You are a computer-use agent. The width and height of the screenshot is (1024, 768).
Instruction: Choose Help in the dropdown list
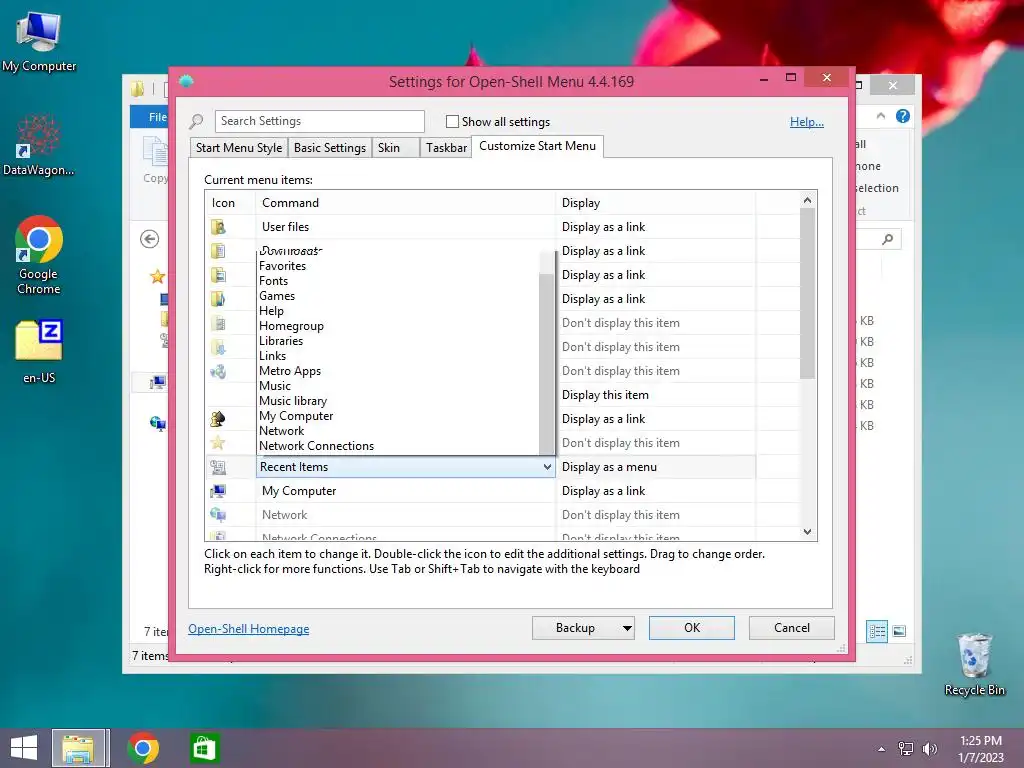(x=271, y=311)
